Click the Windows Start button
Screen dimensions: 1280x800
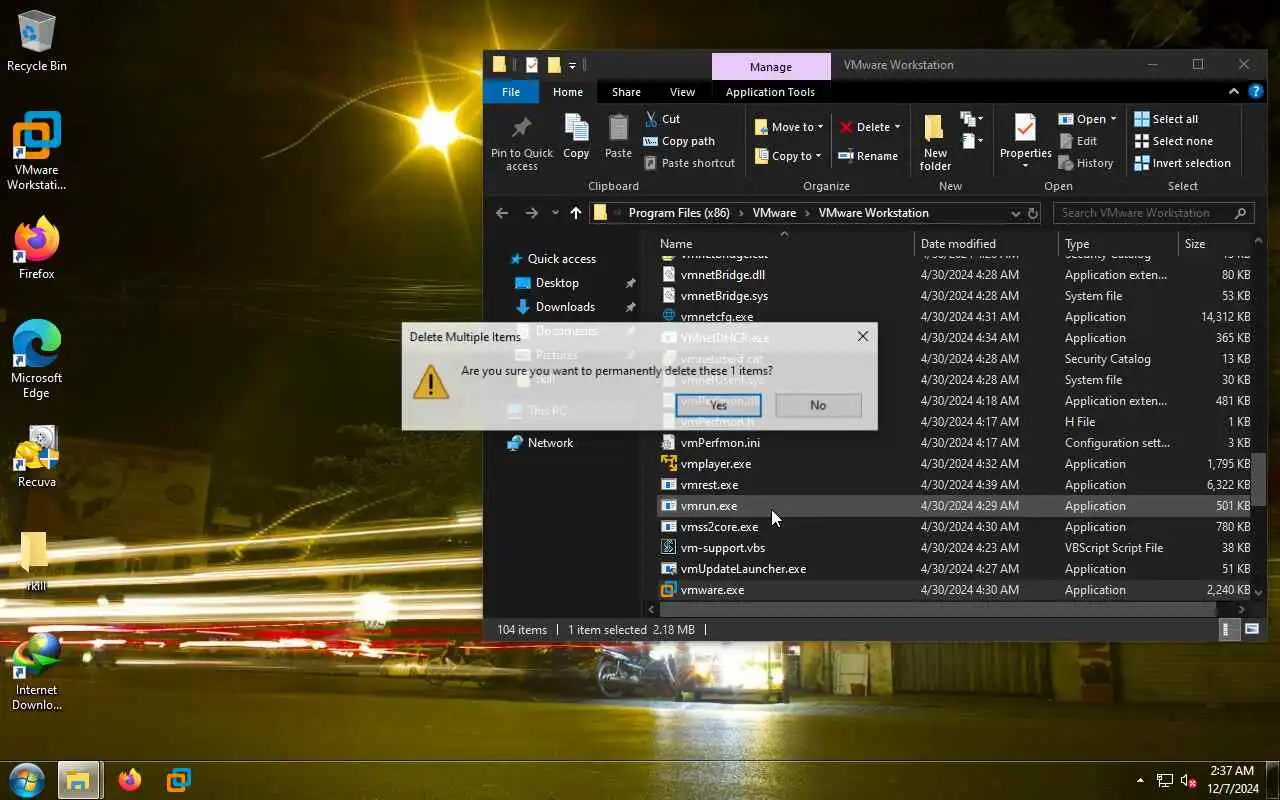tap(27, 779)
